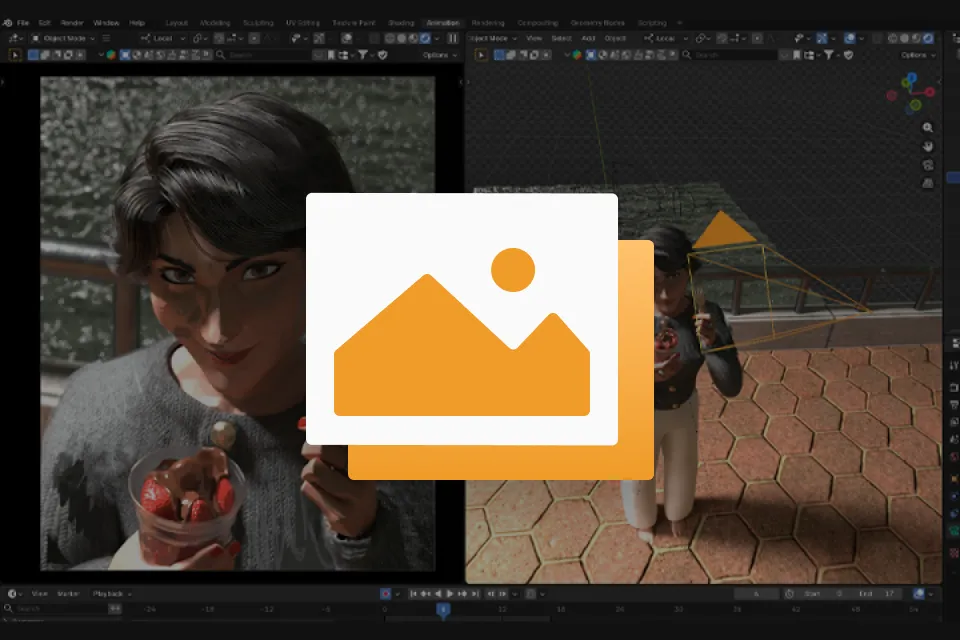Switch to the Texture Paint workspace tab
960x640 pixels.
click(353, 23)
